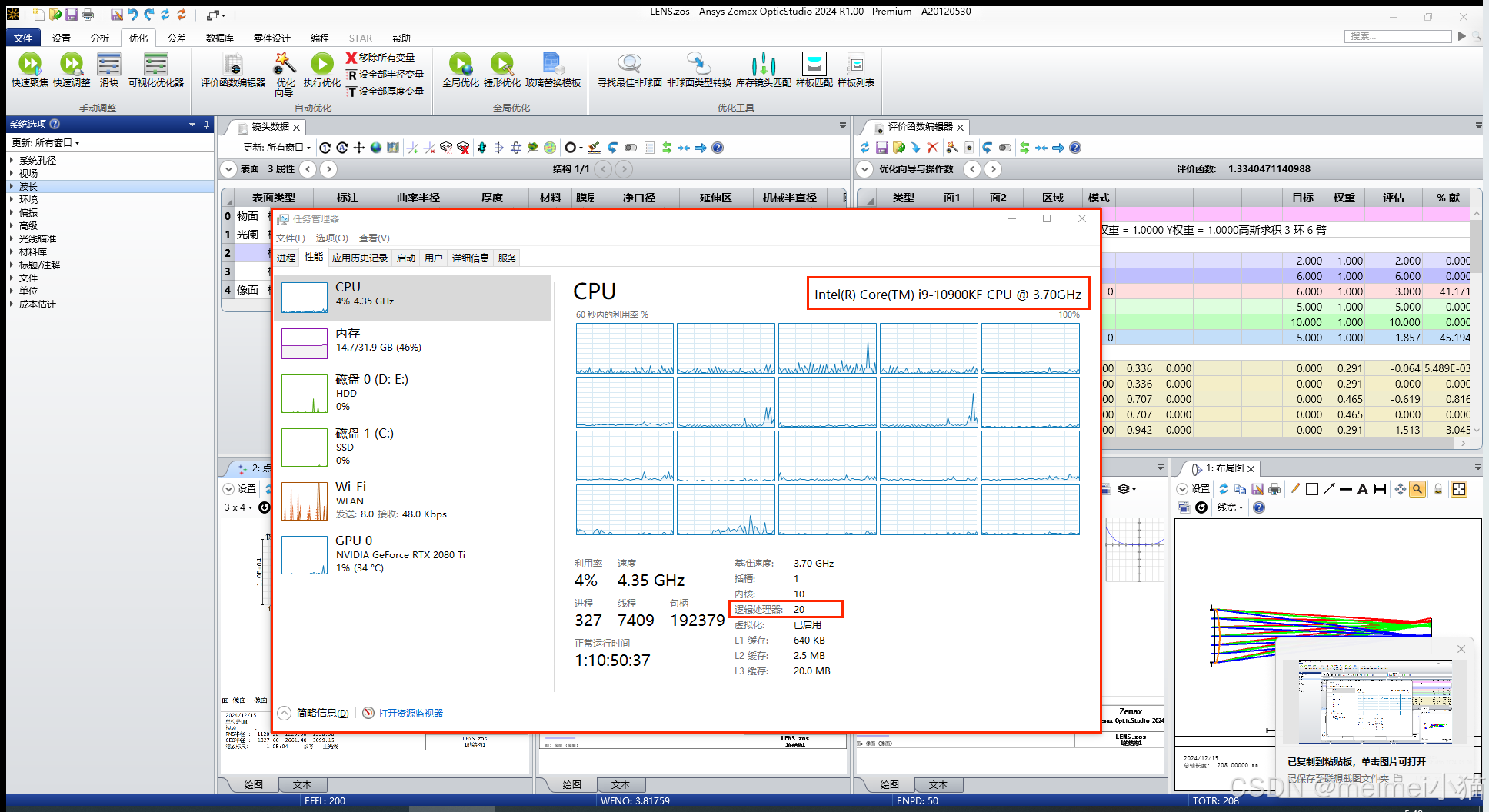Collapse 优化向导与操作数 chevron
Viewport: 1489px width, 812px height.
[865, 169]
